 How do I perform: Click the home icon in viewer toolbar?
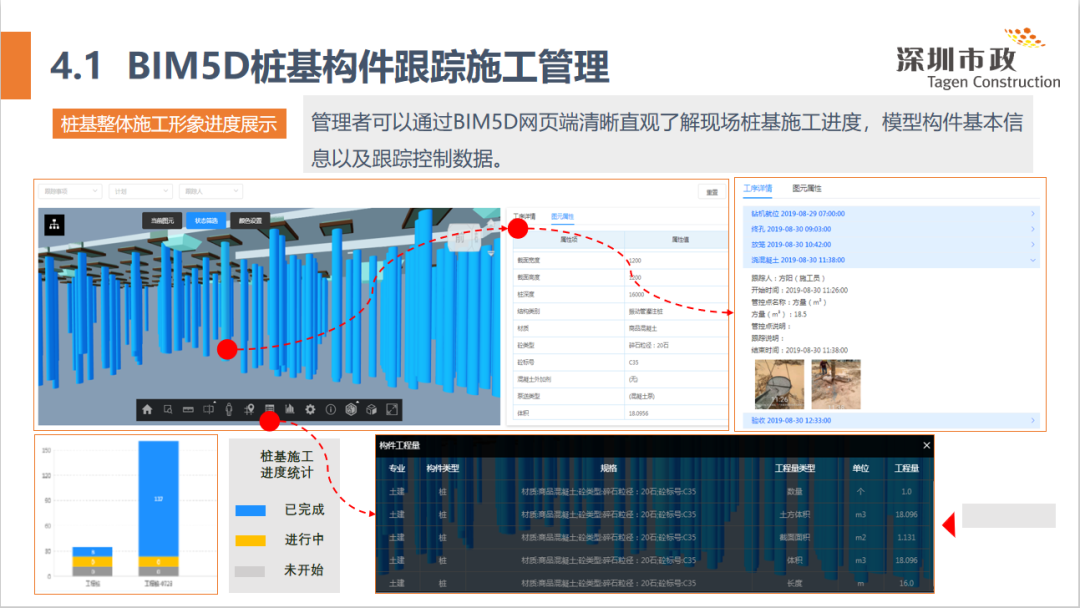148,409
